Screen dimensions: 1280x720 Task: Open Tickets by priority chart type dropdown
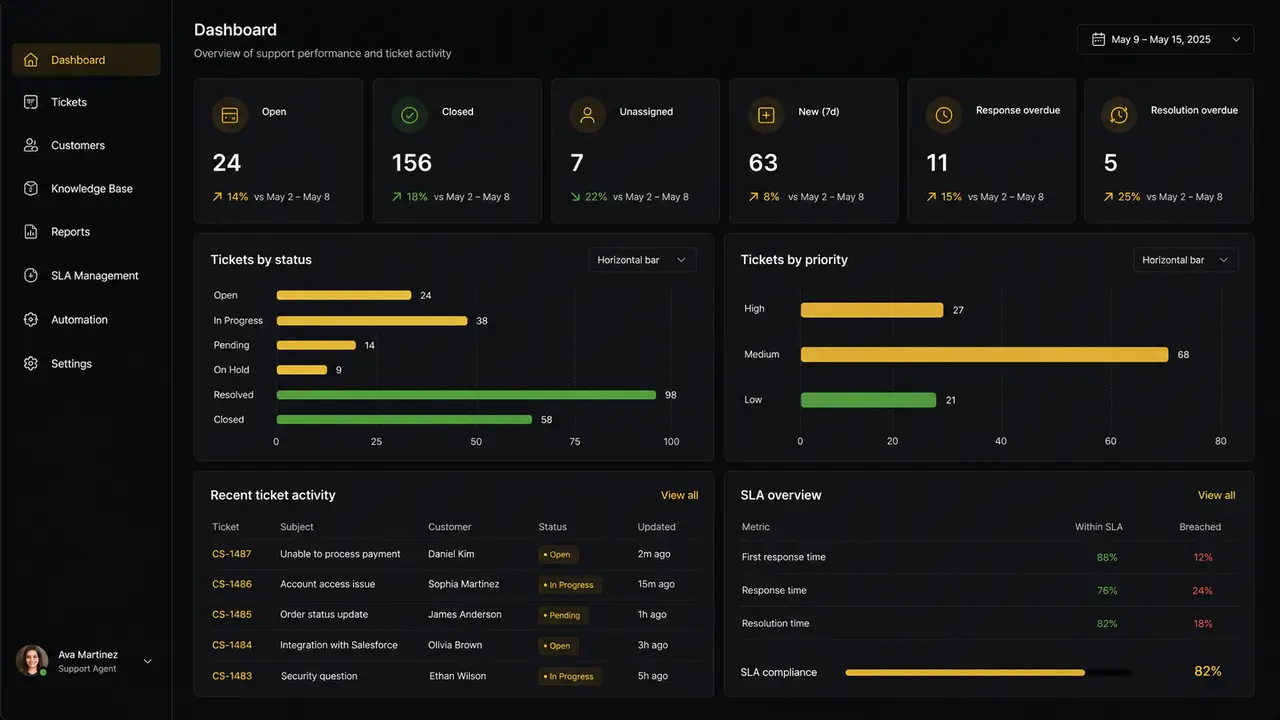(1186, 260)
